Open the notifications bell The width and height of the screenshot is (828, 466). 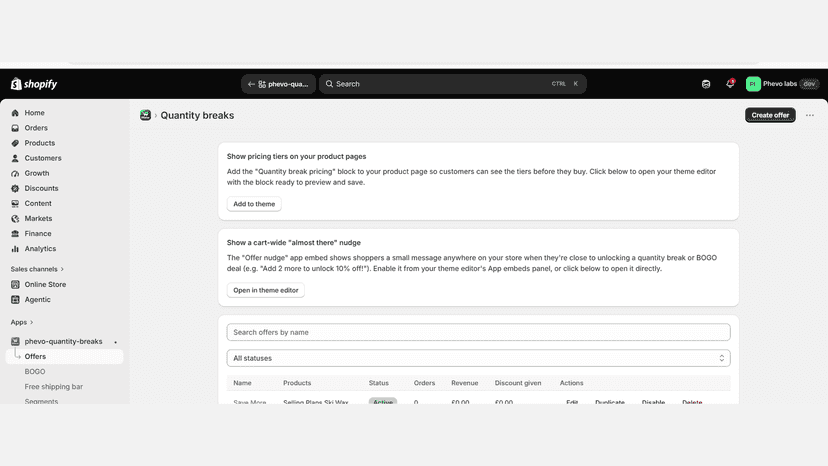[x=730, y=83]
